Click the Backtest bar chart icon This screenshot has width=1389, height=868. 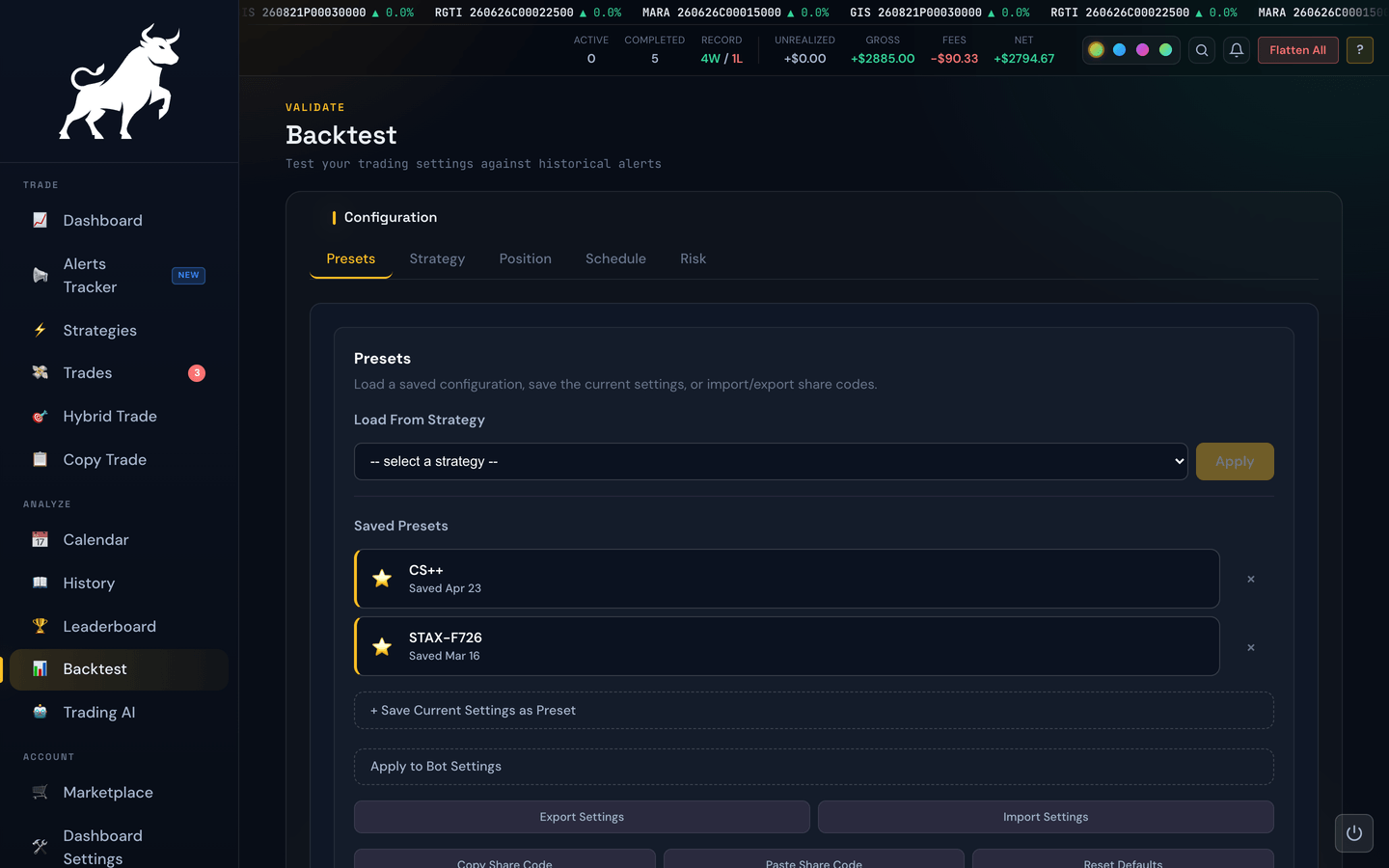[x=40, y=668]
